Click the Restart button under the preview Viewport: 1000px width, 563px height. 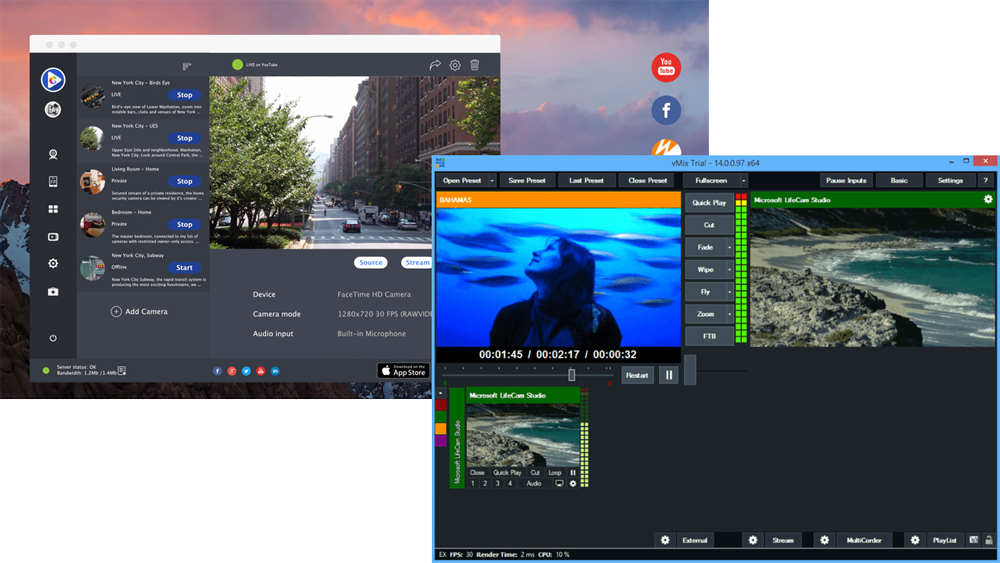(x=636, y=376)
